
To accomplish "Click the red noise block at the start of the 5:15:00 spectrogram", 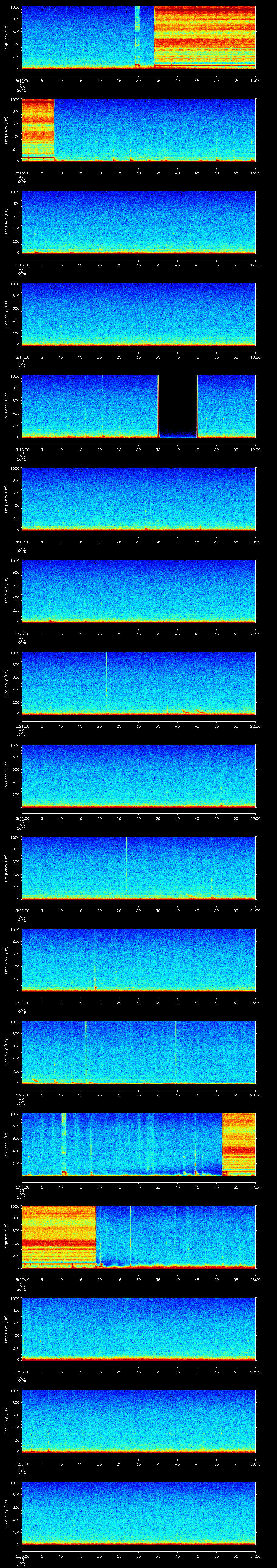I will pyautogui.click(x=38, y=130).
